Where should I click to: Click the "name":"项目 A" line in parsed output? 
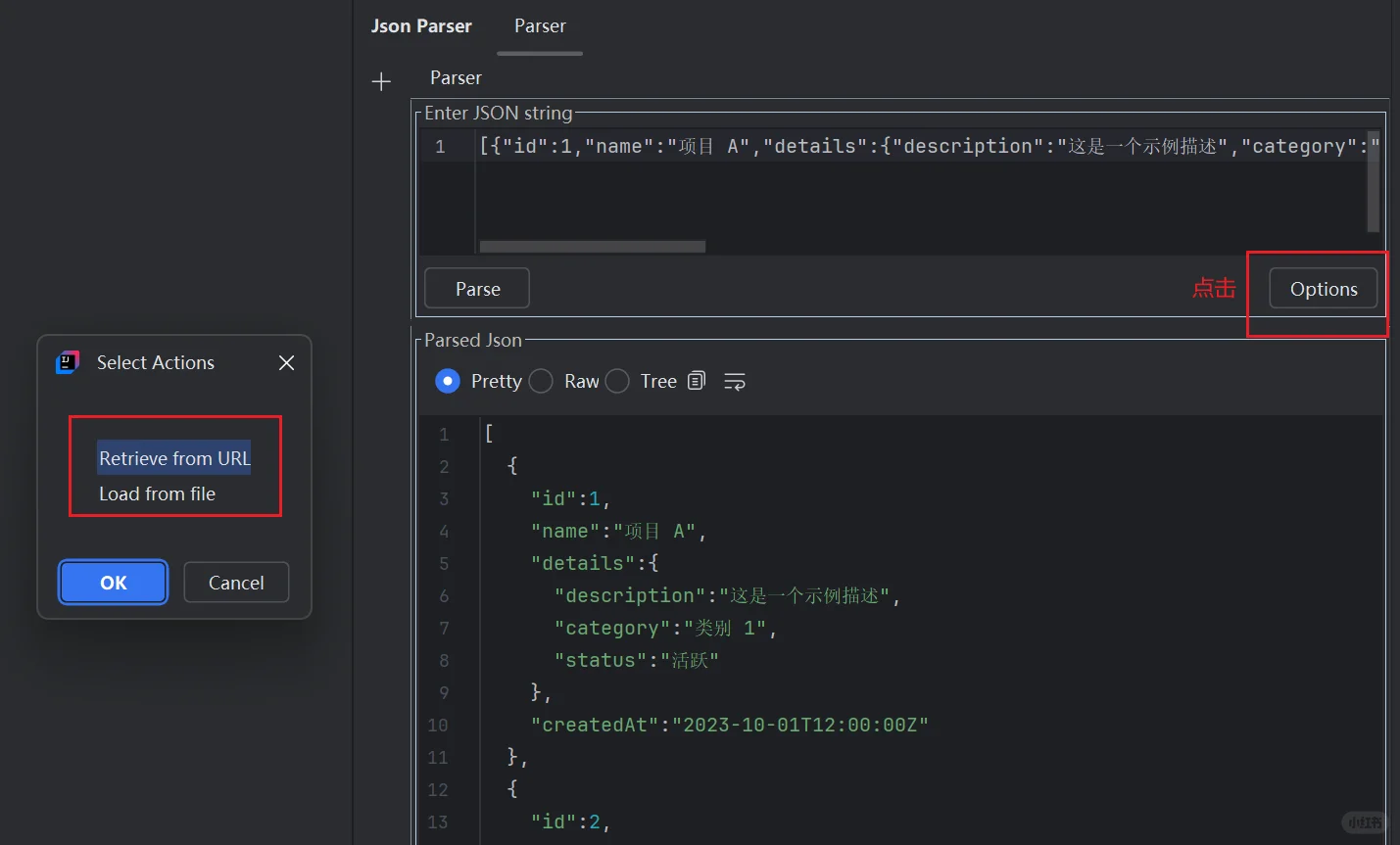618,531
